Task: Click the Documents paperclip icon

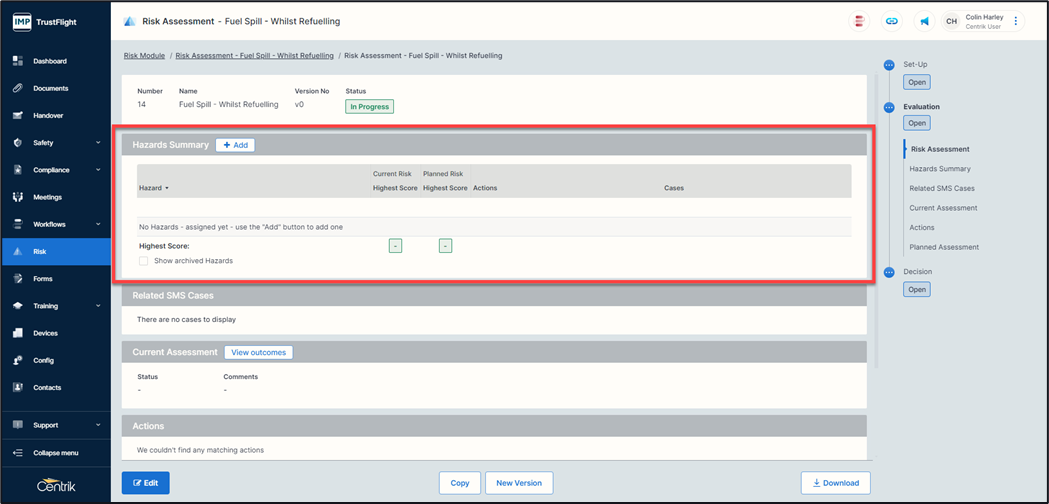Action: (18, 88)
